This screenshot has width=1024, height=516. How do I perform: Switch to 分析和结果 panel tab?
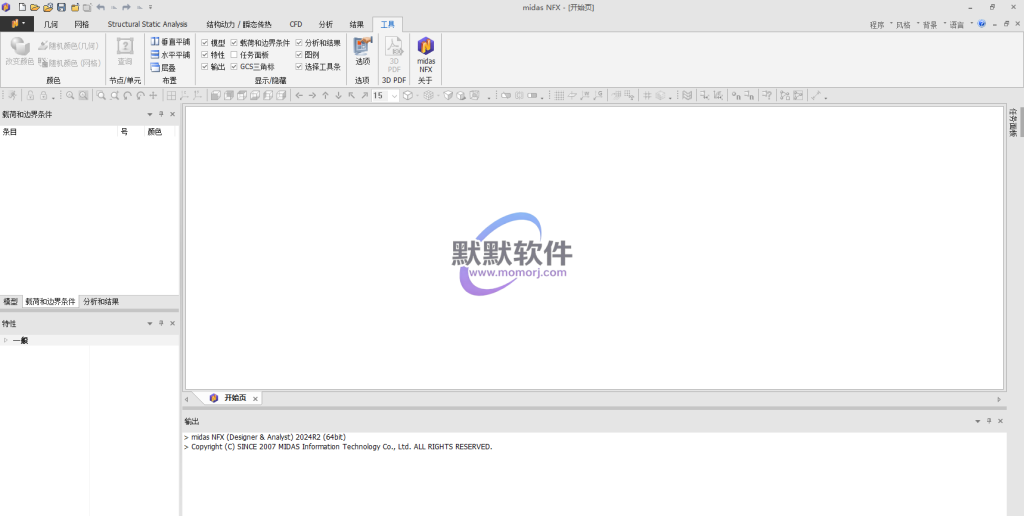pos(101,301)
